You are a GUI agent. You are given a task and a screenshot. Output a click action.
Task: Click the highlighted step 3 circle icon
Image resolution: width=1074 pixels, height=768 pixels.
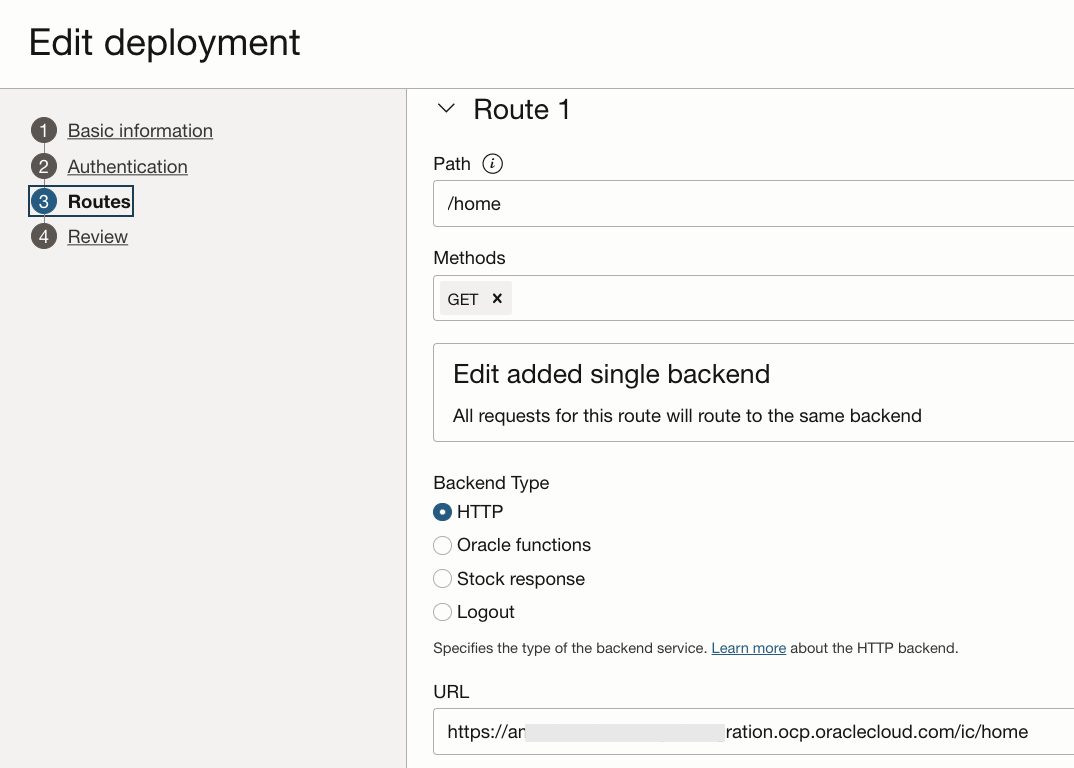point(43,201)
